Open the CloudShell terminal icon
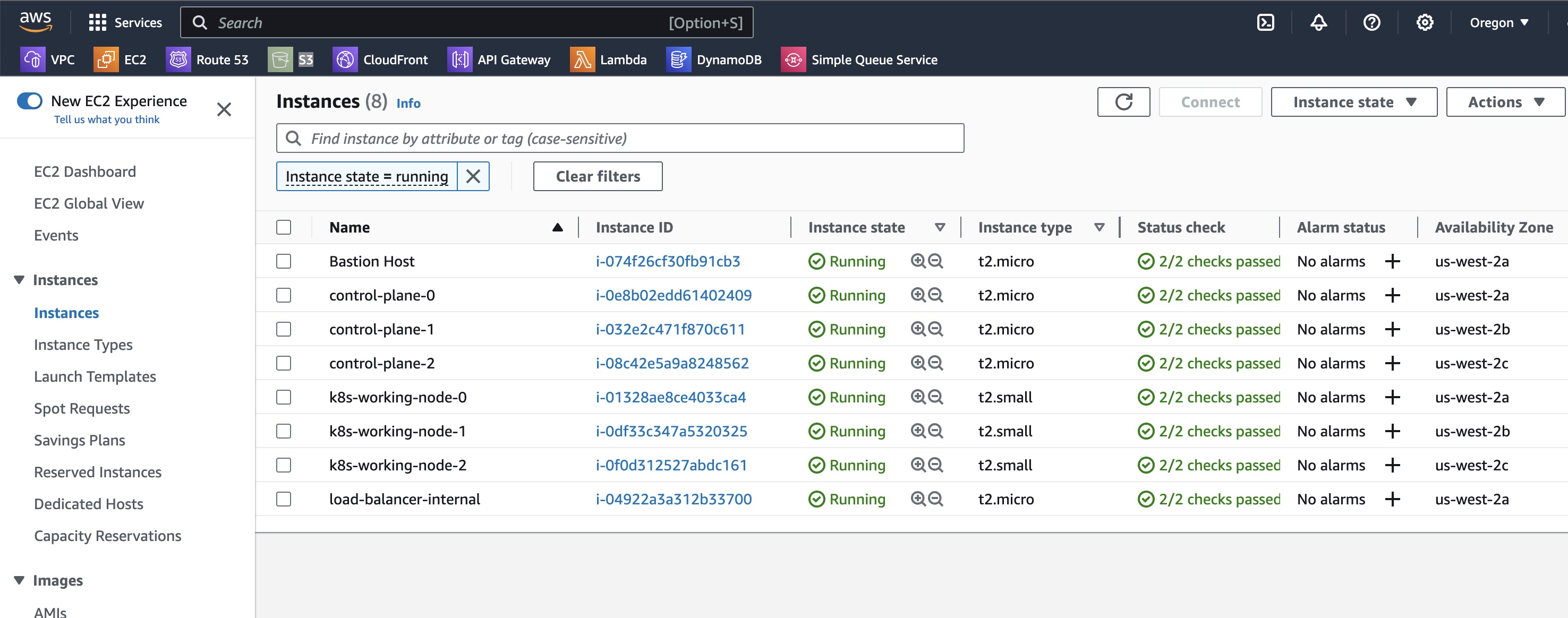Screen dimensions: 1568x618 point(1265,22)
